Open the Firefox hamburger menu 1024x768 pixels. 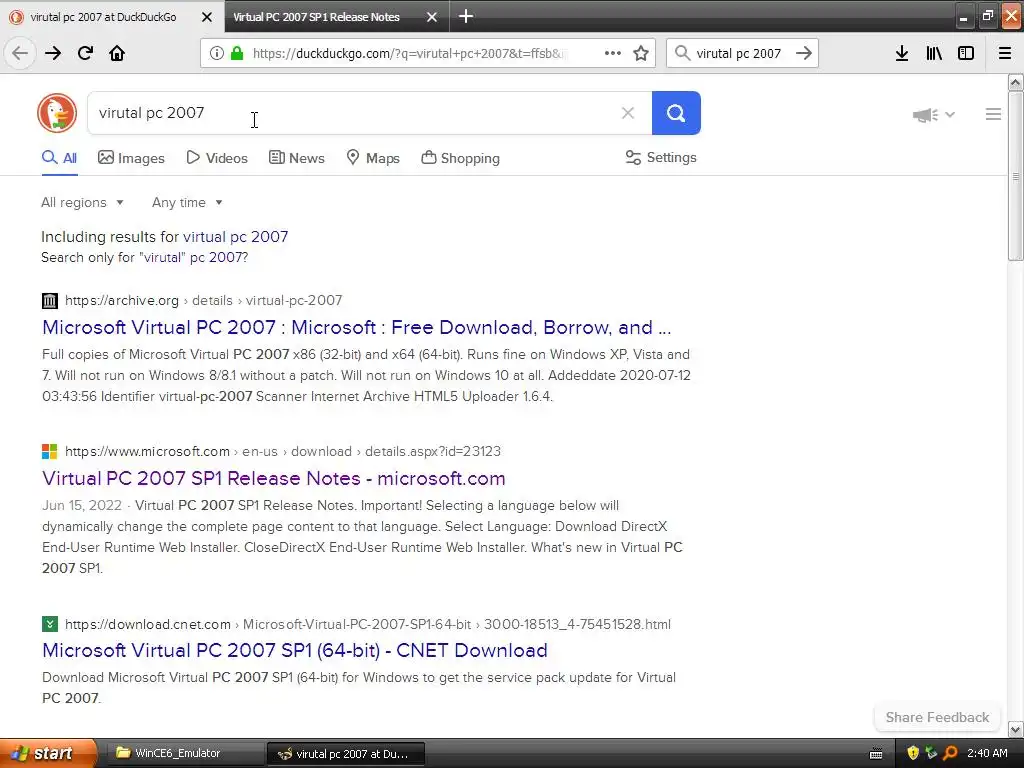coord(1005,53)
